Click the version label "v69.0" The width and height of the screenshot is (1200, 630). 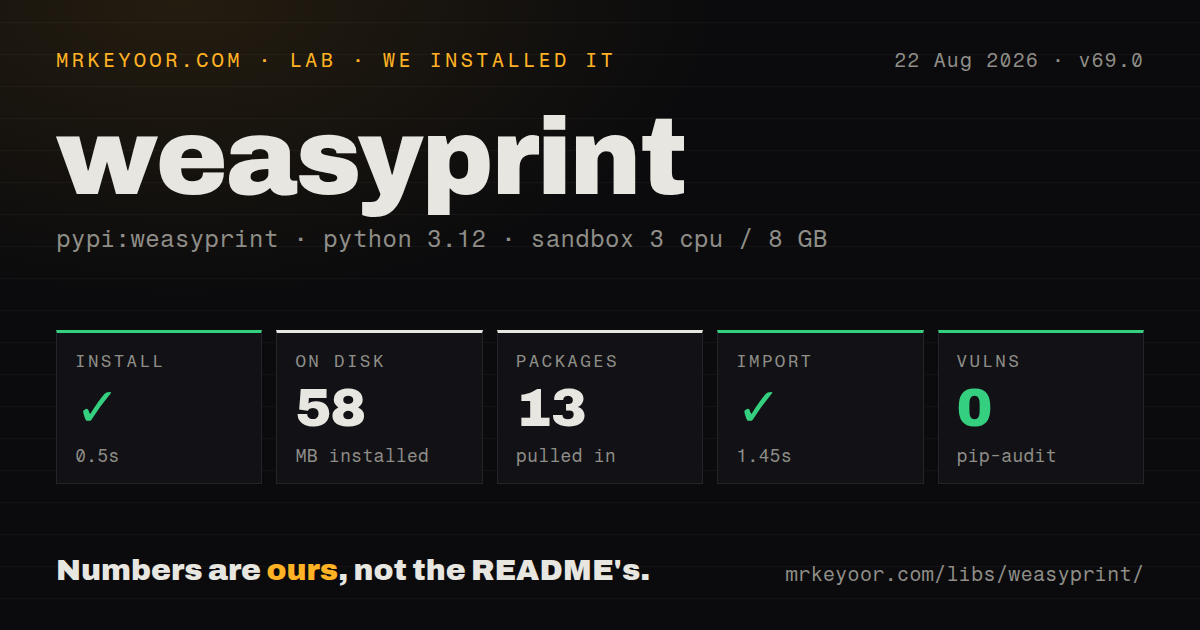click(1110, 60)
